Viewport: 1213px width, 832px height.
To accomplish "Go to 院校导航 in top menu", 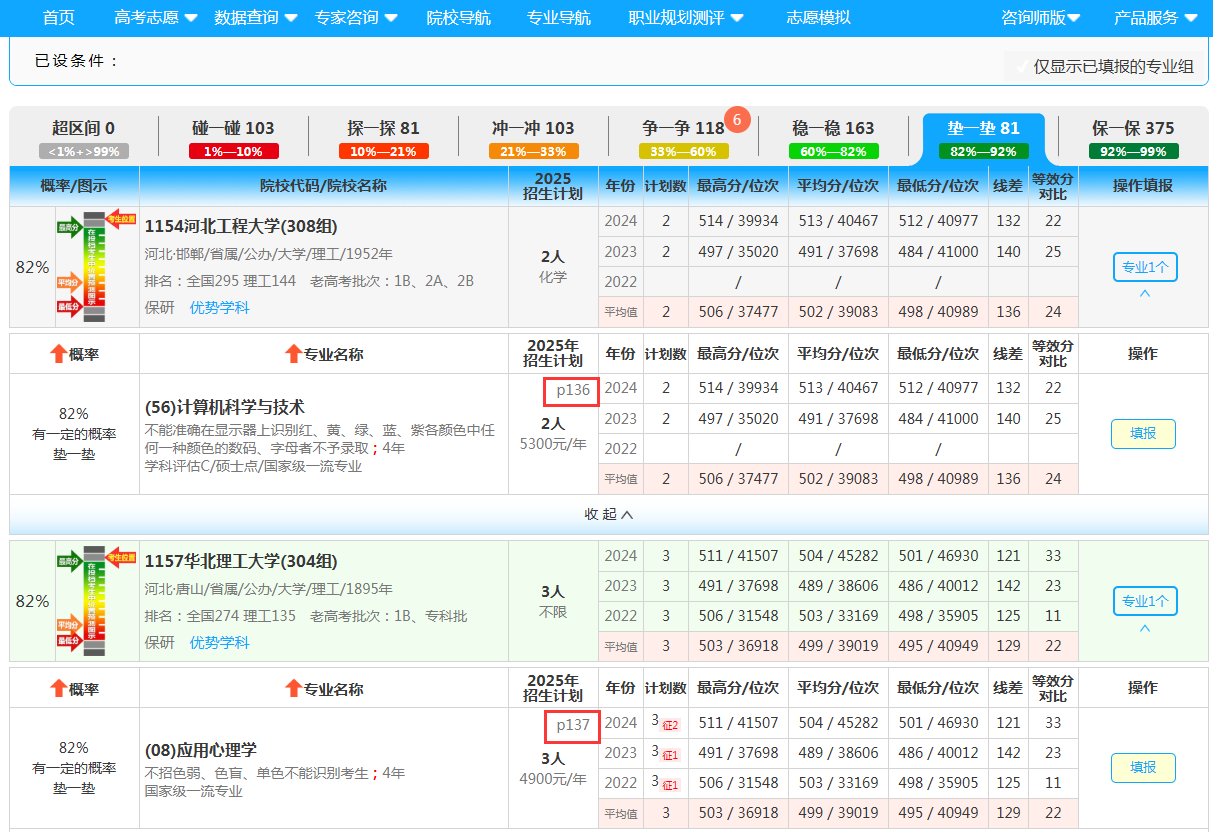I will (458, 17).
